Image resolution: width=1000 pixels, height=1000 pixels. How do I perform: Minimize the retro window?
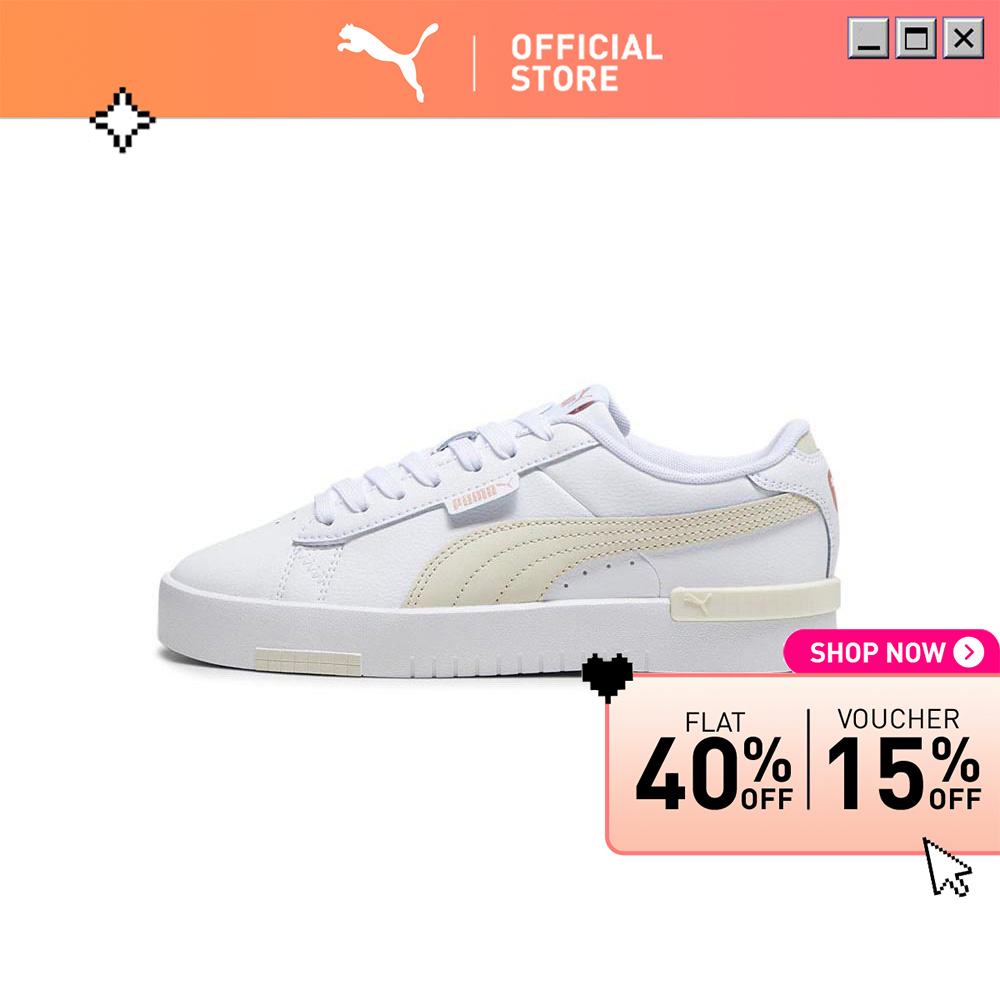click(868, 38)
